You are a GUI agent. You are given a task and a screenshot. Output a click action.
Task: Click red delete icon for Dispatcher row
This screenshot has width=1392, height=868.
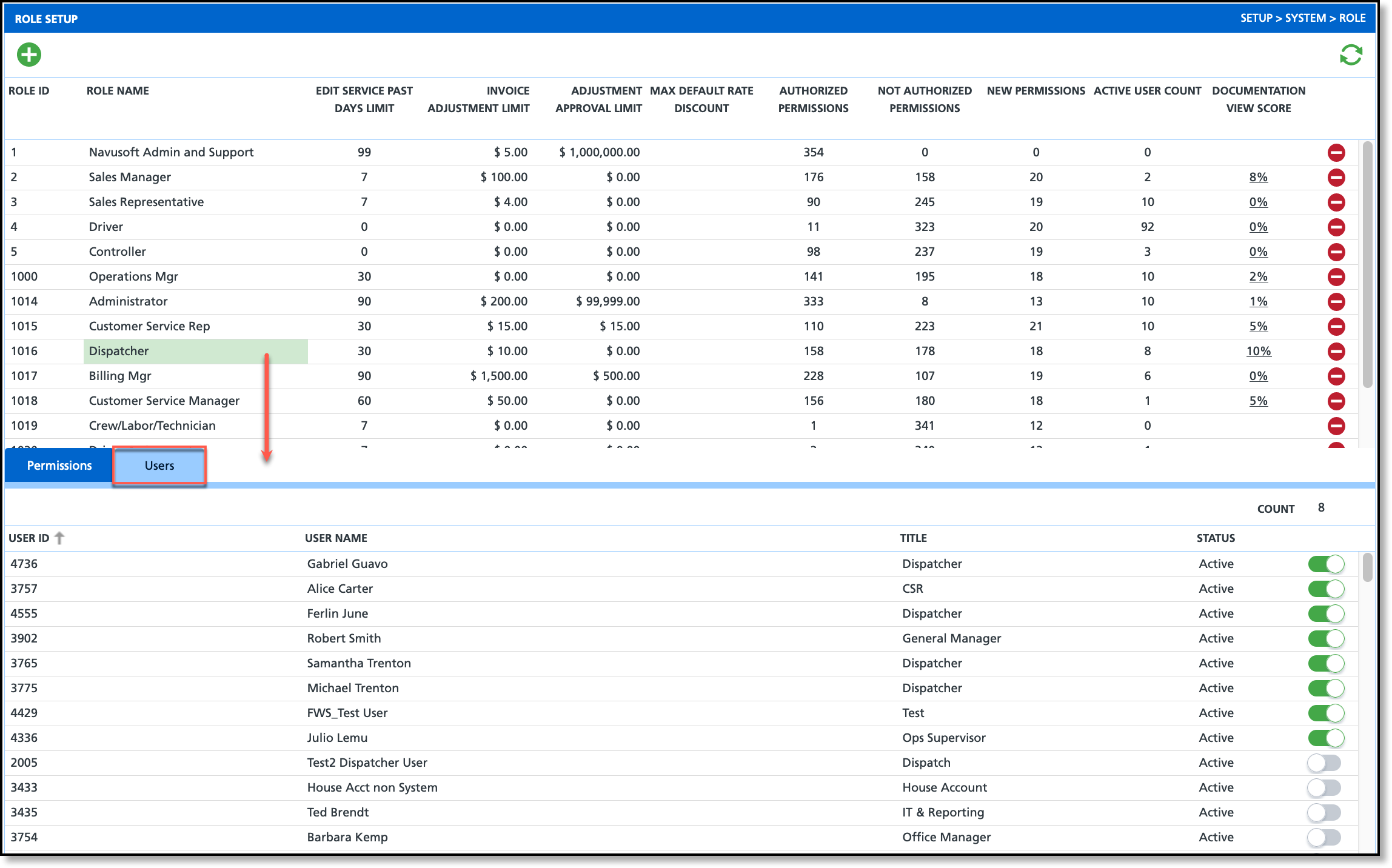[x=1336, y=352]
